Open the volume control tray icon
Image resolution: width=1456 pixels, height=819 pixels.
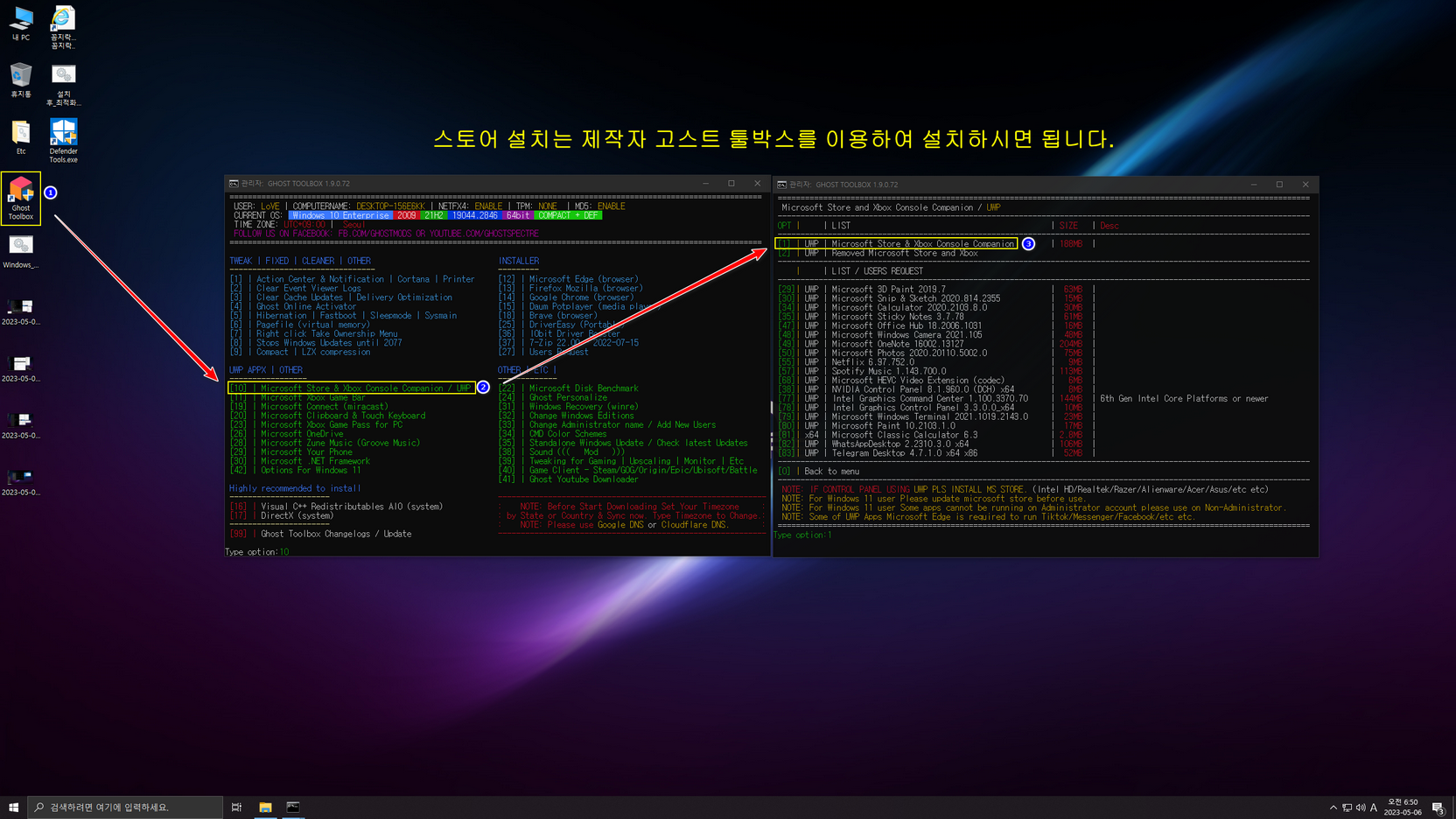1361,808
